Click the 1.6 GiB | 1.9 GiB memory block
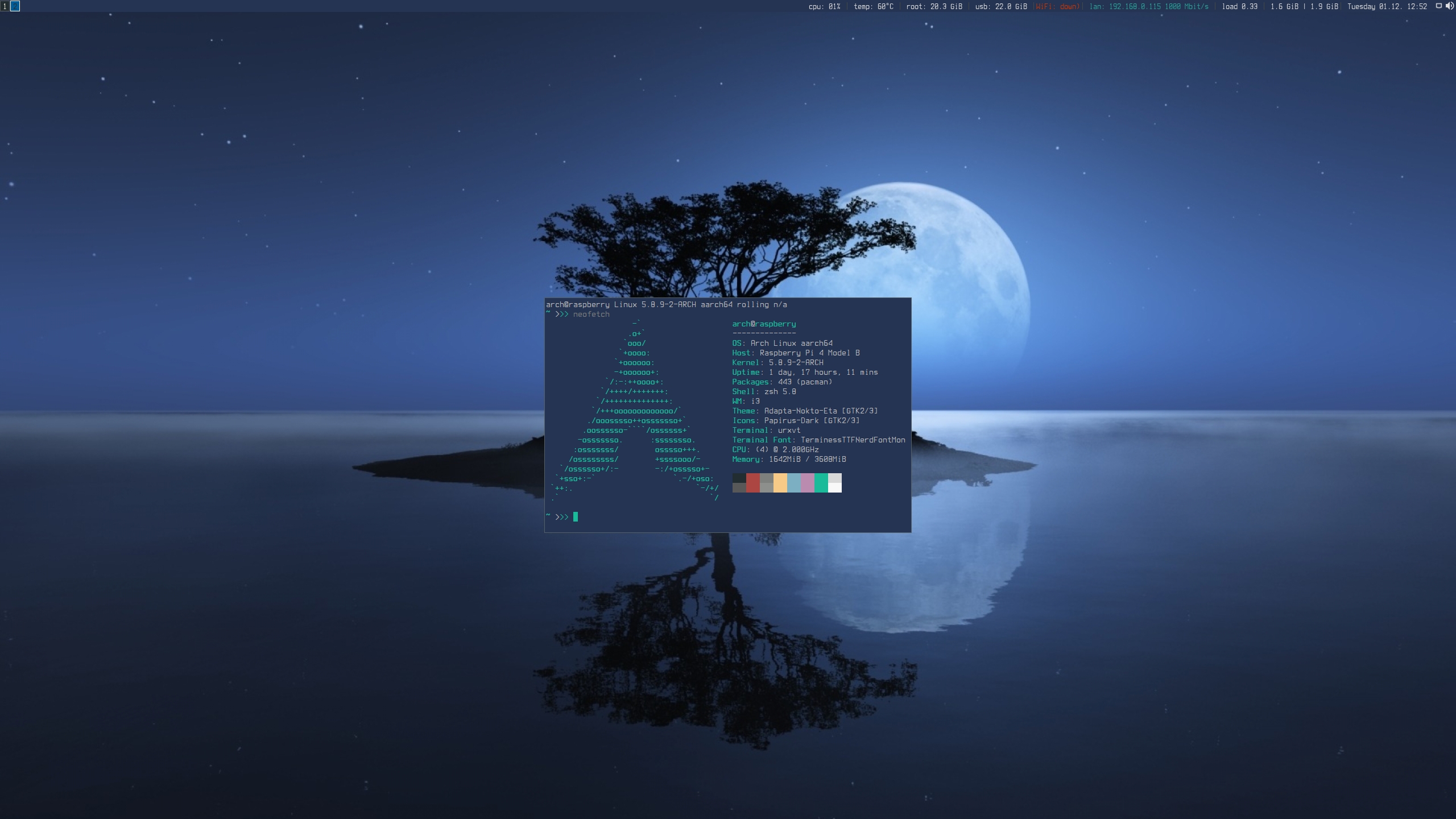The image size is (1456, 819). (x=1304, y=7)
